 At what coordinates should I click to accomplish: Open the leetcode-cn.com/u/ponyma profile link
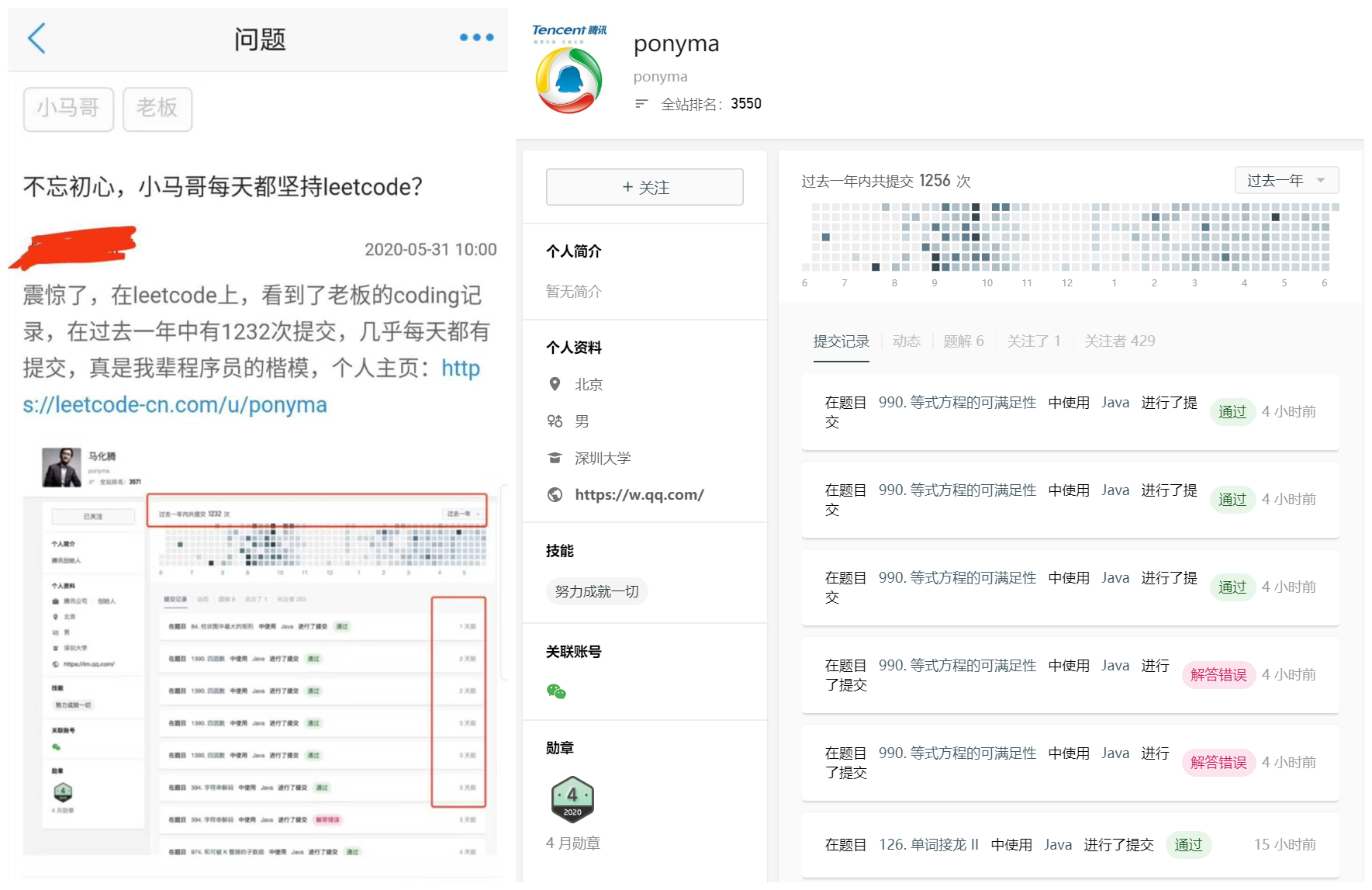pos(175,404)
